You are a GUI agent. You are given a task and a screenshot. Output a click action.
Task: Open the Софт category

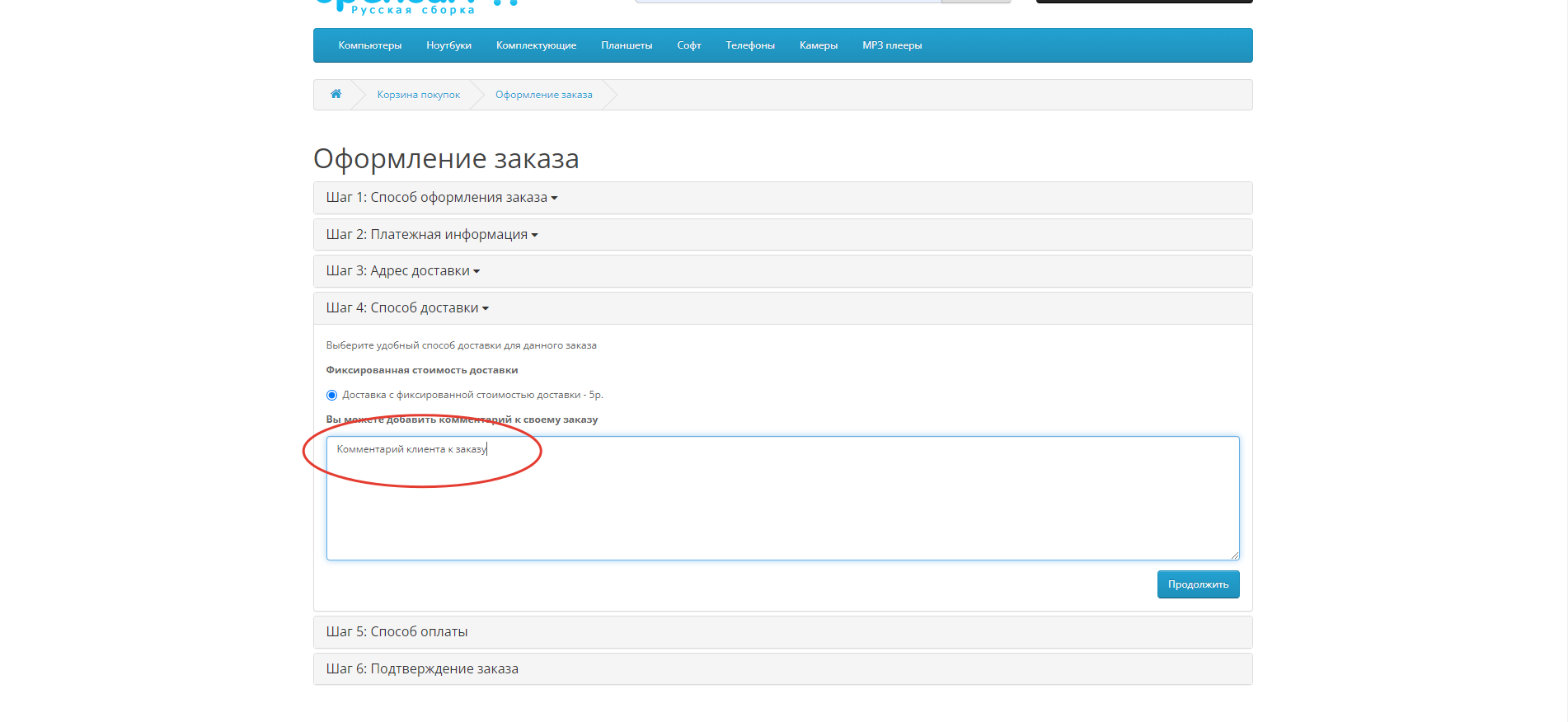click(688, 45)
